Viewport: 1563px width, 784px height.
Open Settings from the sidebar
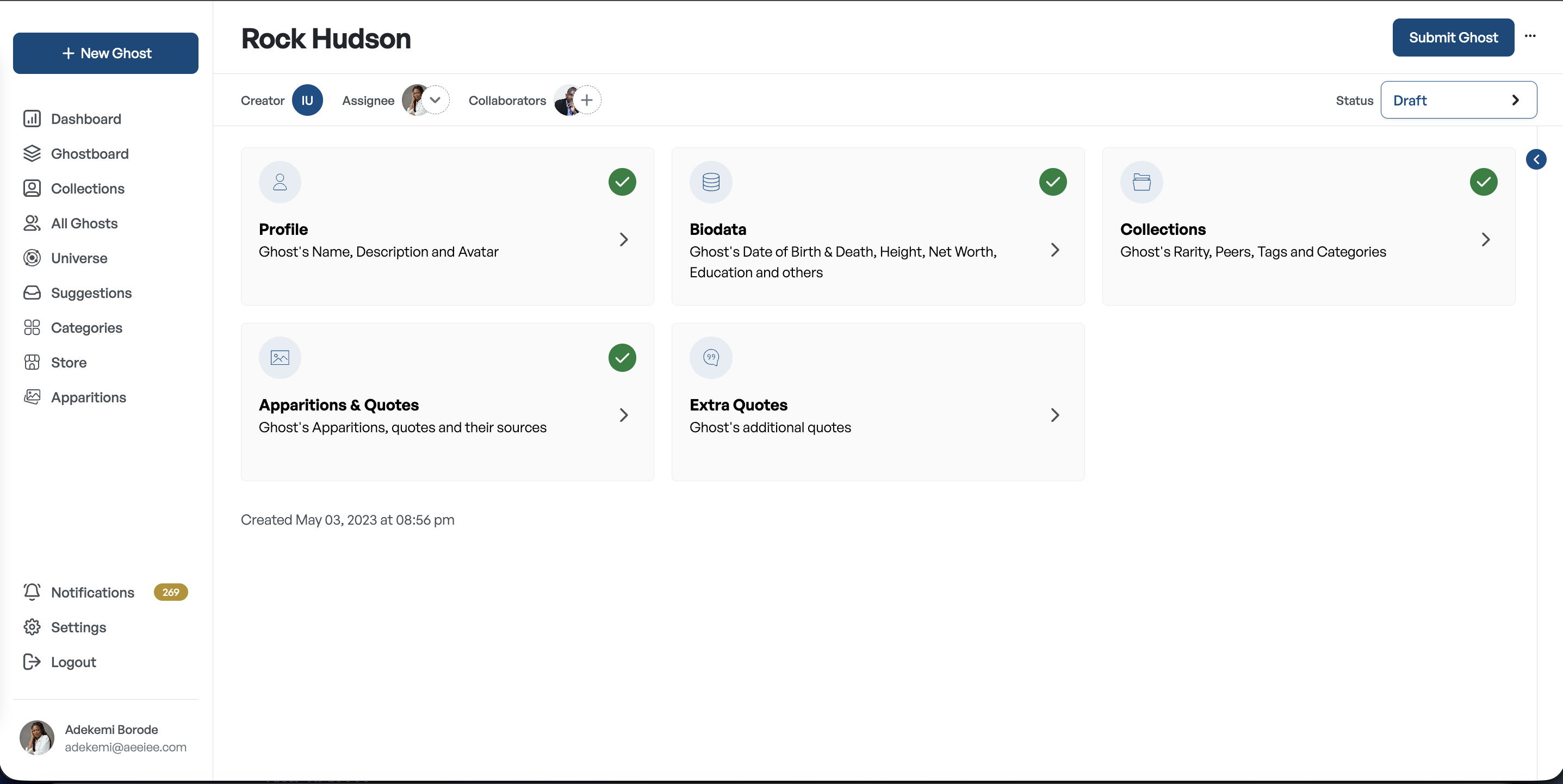coord(78,627)
